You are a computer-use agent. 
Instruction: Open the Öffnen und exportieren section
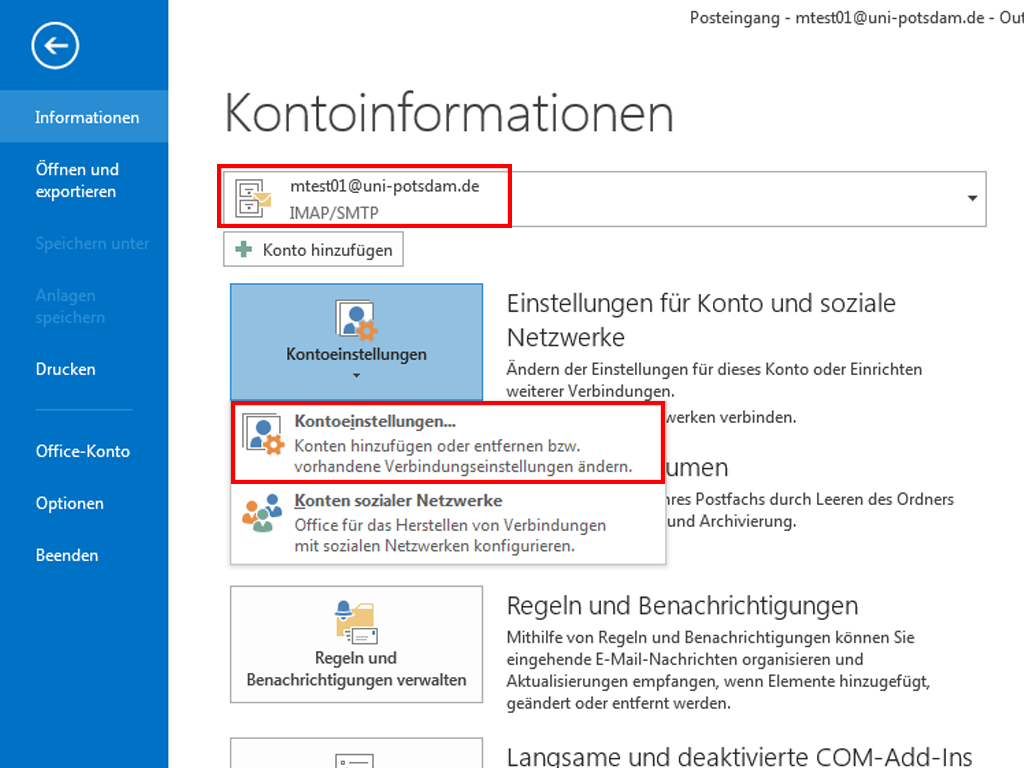tap(77, 180)
